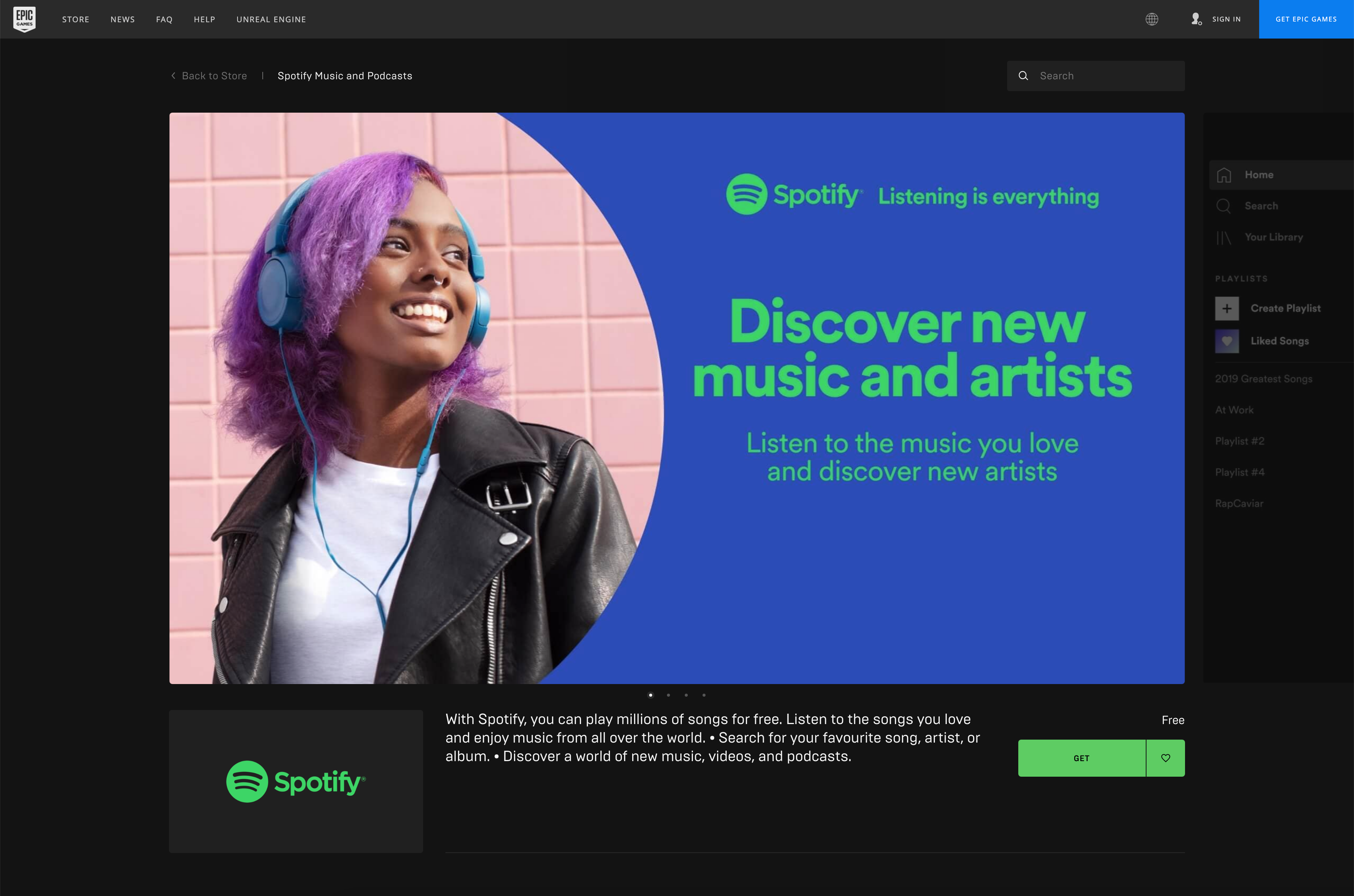This screenshot has height=896, width=1354.
Task: Open the Unreal Engine menu item
Action: tap(271, 19)
